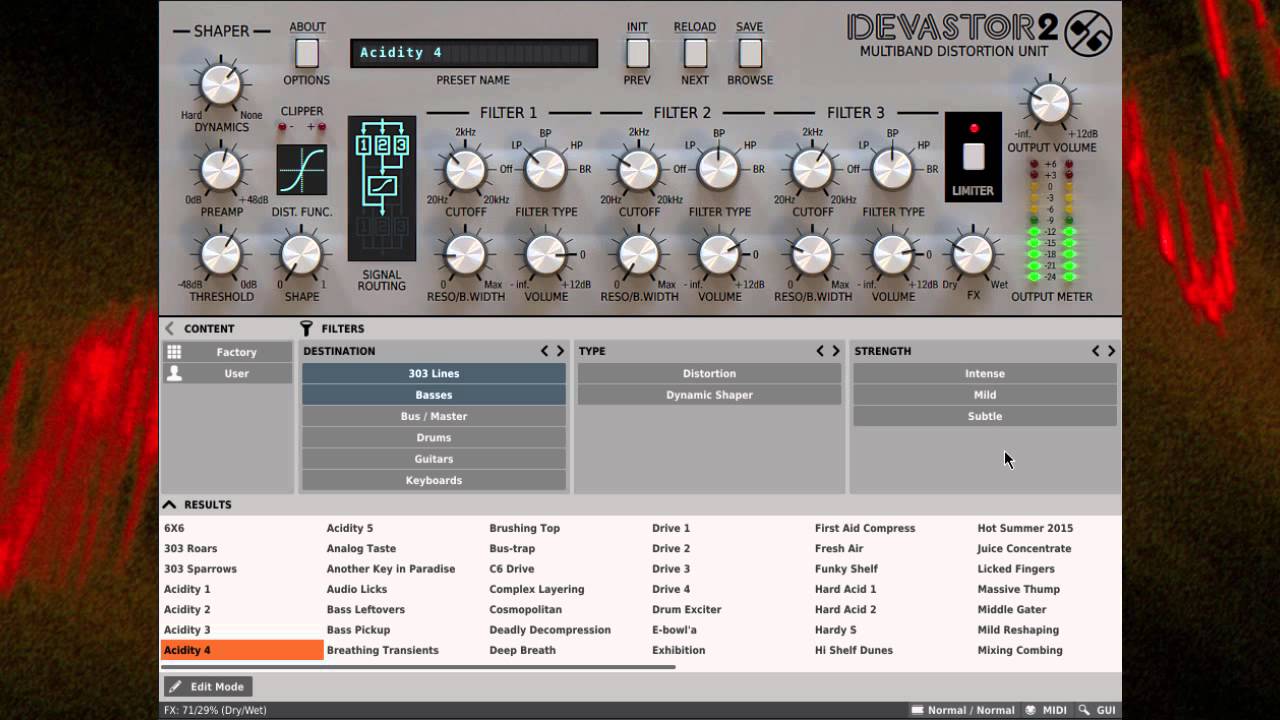
Task: Select the 303 Roars preset
Action: (191, 548)
